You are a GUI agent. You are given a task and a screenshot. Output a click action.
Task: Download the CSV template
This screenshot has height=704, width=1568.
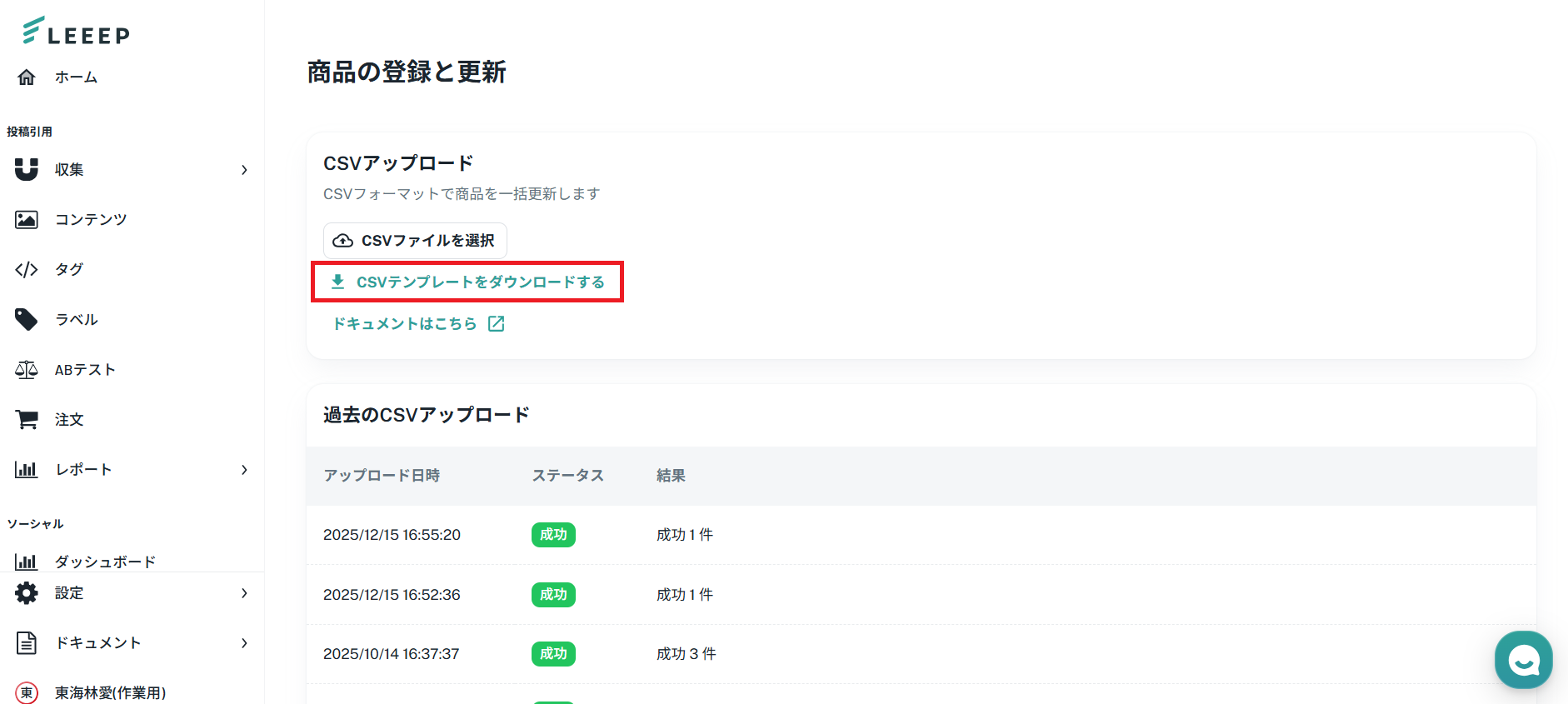pos(468,282)
